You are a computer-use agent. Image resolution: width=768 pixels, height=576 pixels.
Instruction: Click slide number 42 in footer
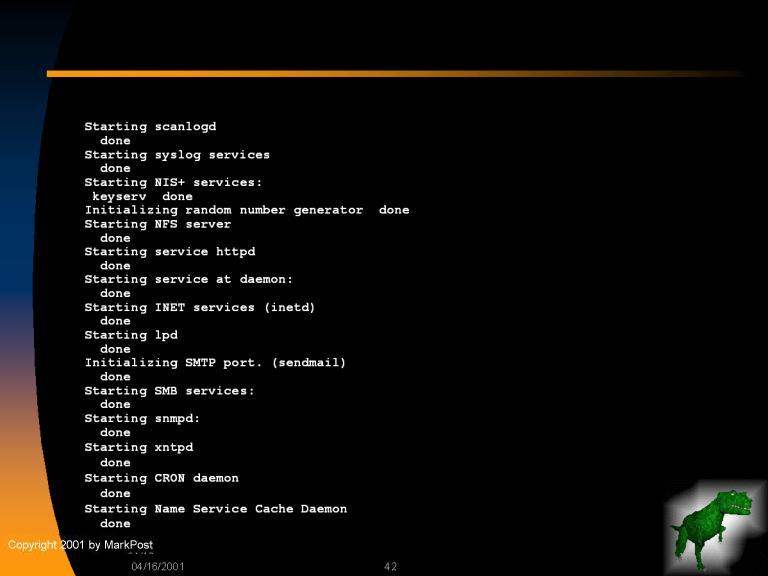coord(390,567)
